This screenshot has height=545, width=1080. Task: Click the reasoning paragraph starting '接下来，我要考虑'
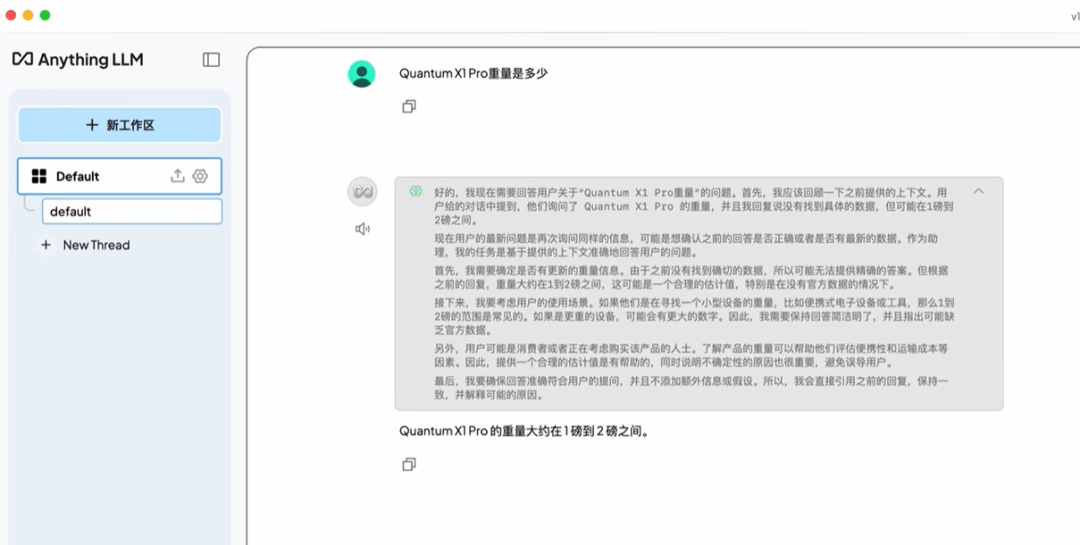(x=694, y=316)
